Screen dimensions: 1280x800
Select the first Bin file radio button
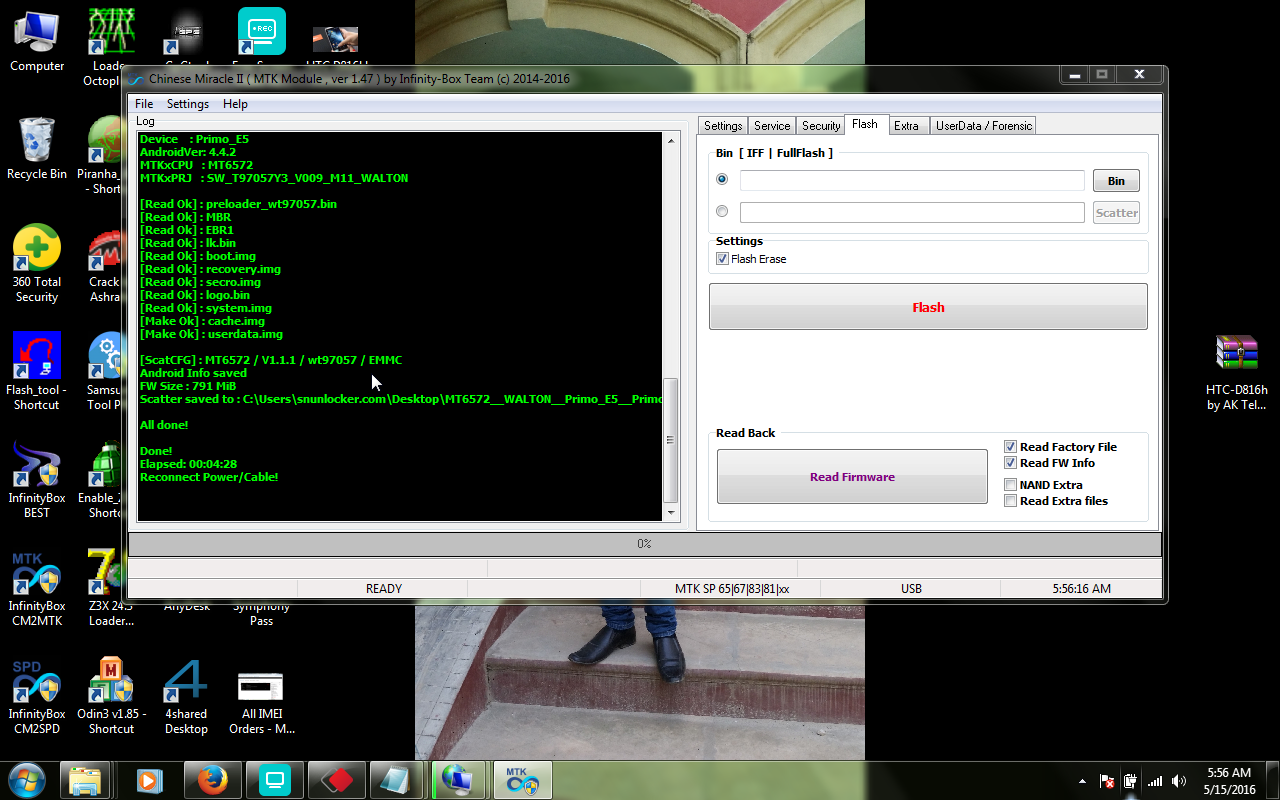pyautogui.click(x=722, y=180)
